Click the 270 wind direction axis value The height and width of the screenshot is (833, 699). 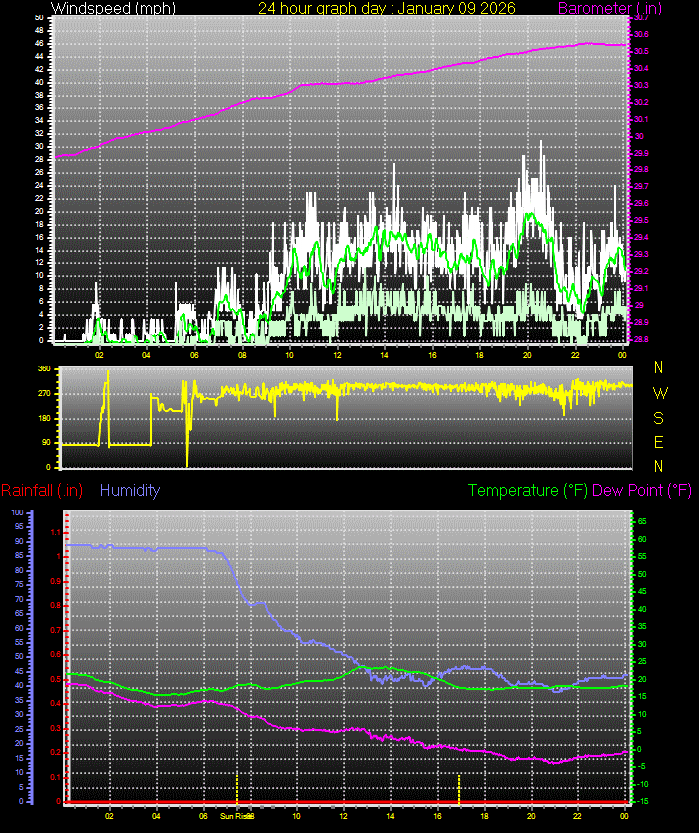click(x=43, y=393)
